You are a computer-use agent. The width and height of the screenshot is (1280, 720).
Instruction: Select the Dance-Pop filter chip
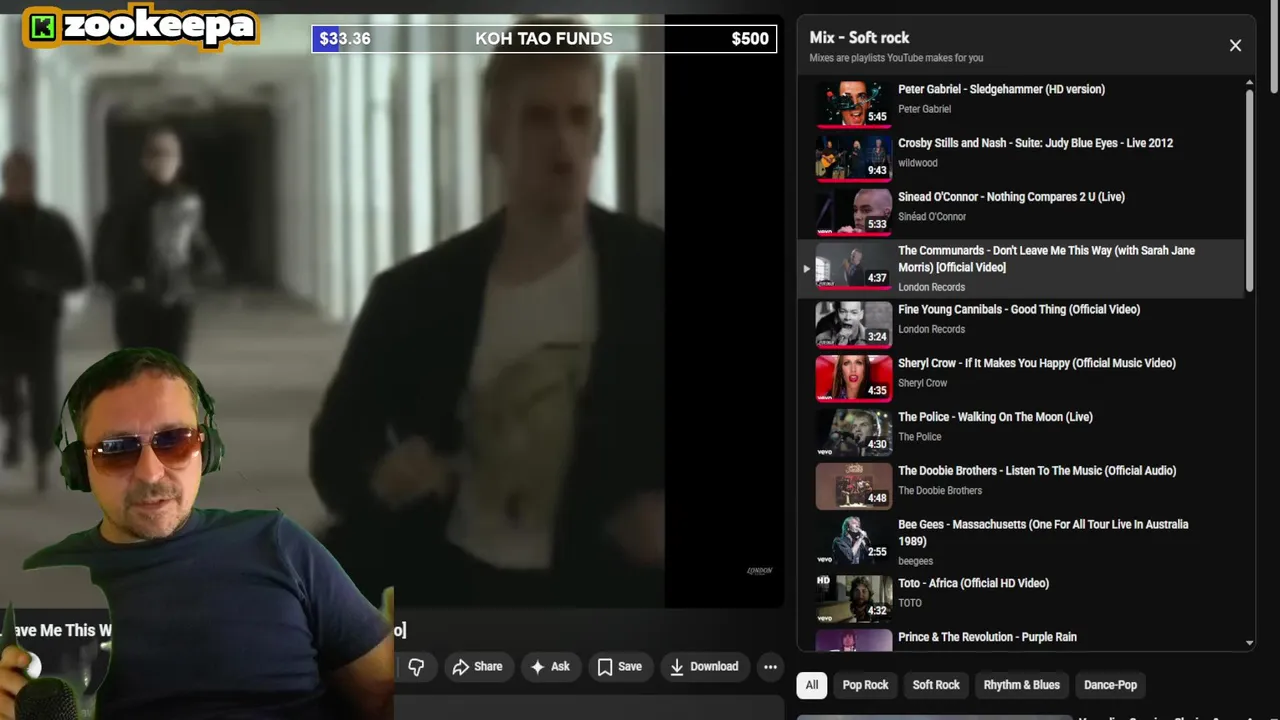1110,685
